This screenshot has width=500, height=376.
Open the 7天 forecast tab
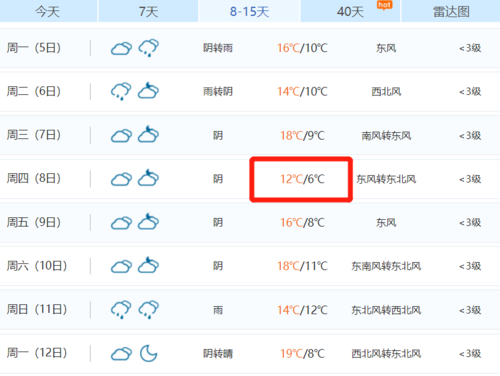(148, 11)
